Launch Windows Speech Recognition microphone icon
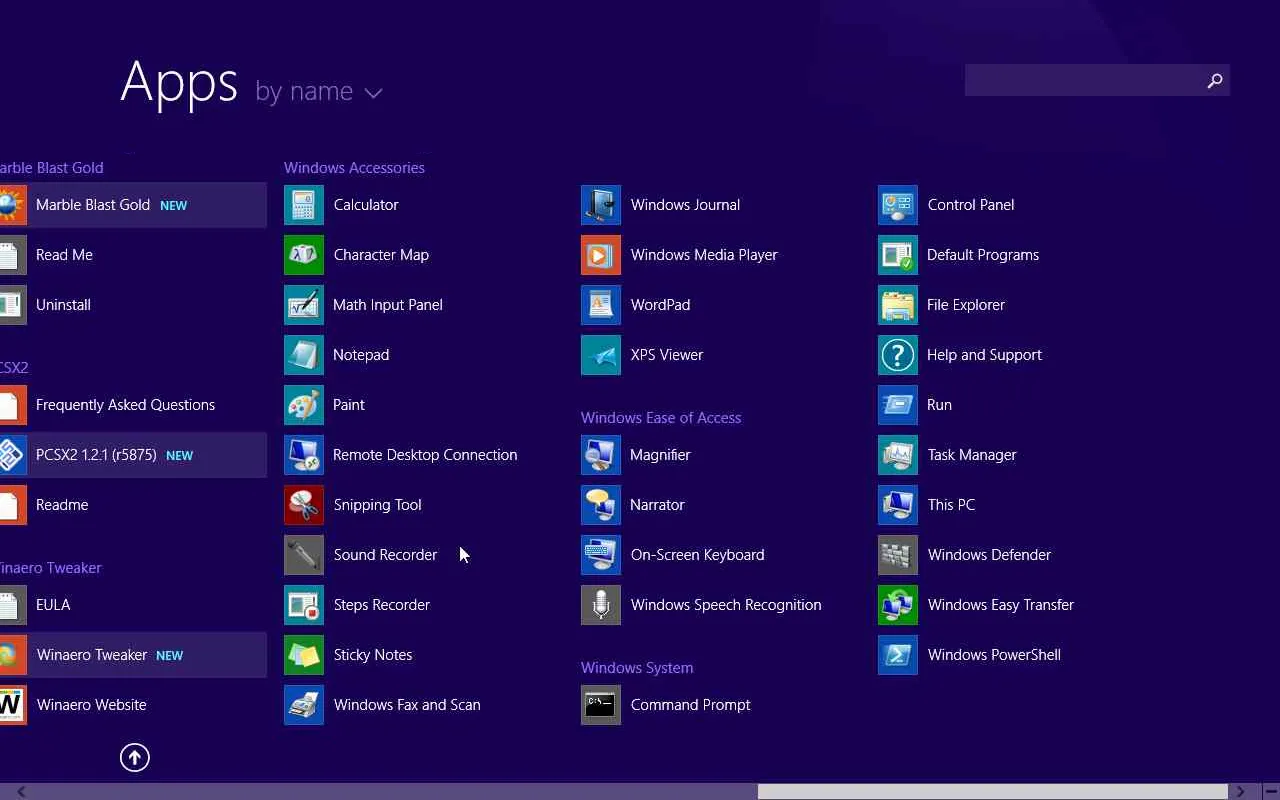This screenshot has width=1280, height=800. click(601, 605)
